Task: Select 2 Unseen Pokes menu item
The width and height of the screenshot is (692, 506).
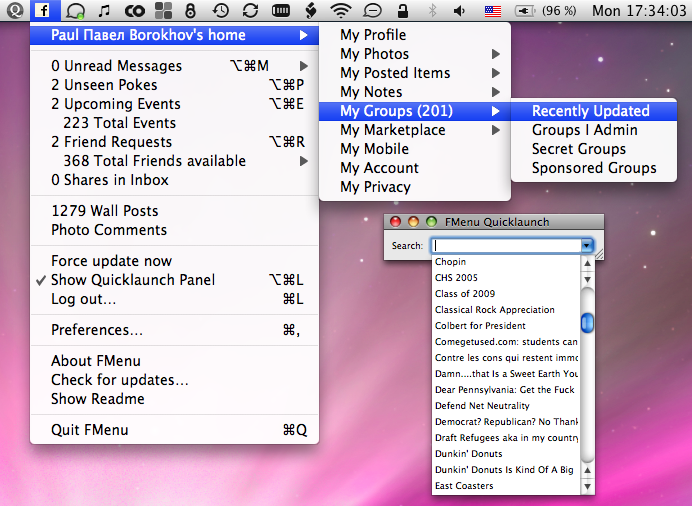Action: (x=174, y=85)
